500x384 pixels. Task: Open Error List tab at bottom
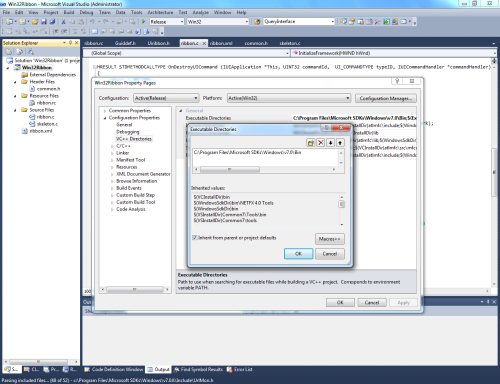[239, 369]
